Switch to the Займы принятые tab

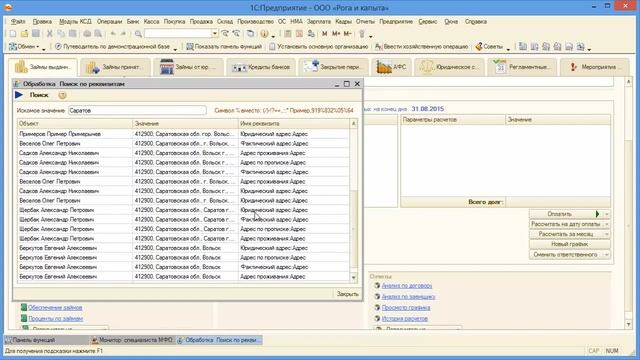coord(115,67)
